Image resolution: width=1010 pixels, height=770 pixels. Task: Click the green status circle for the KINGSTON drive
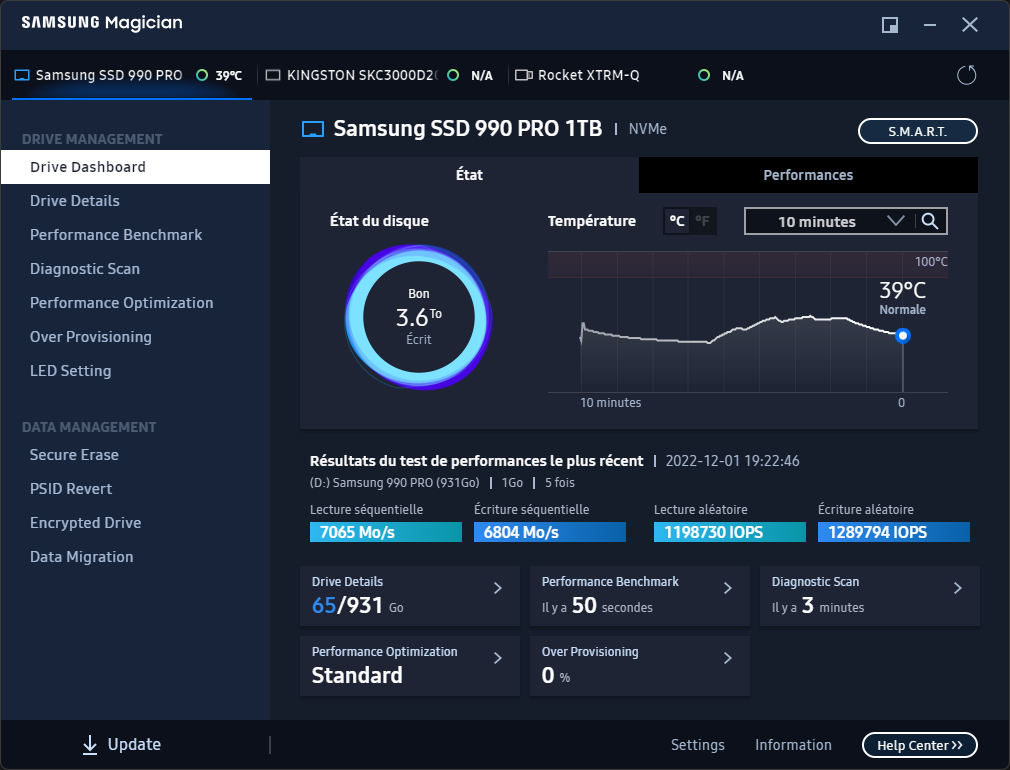click(453, 75)
